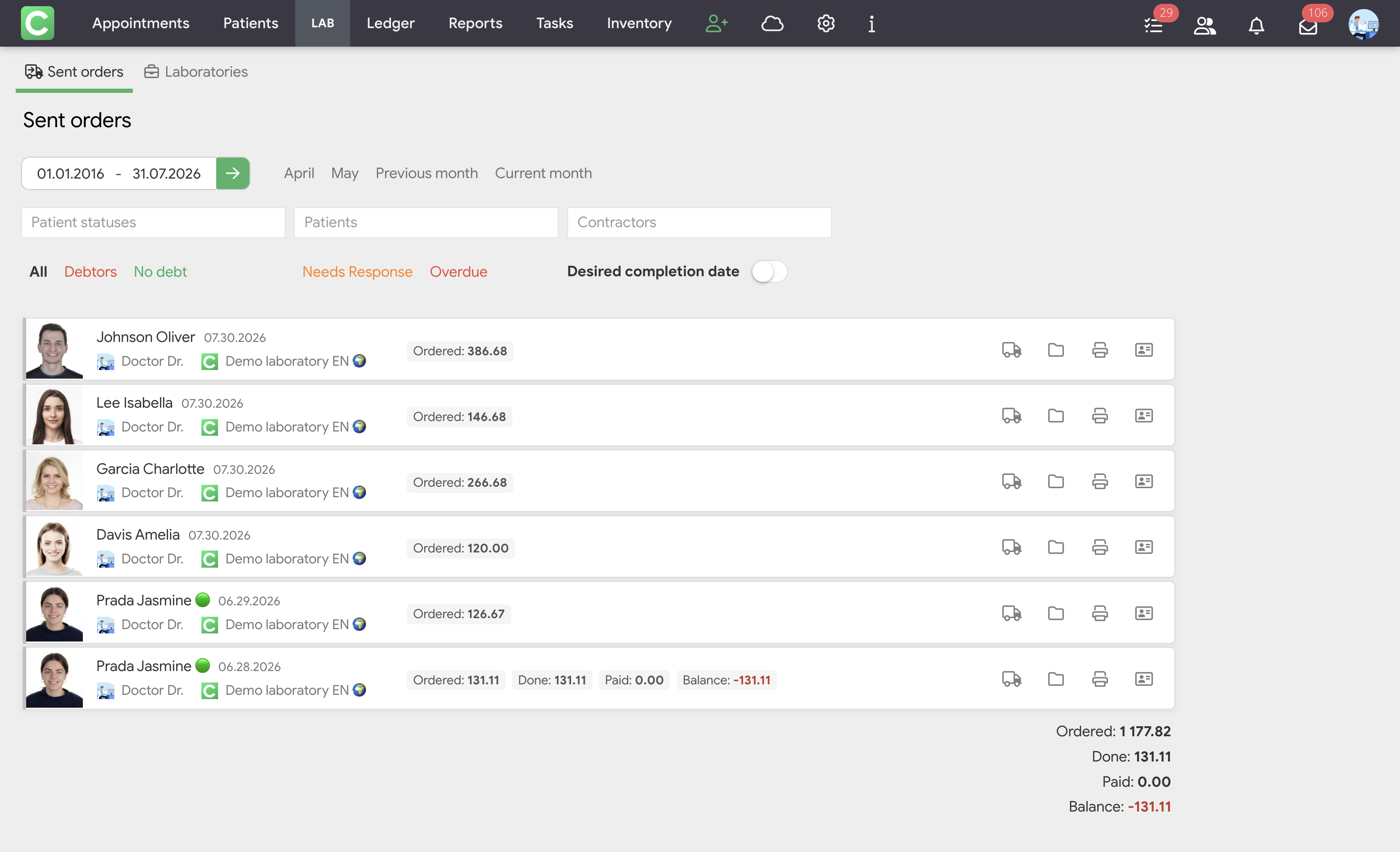Click Demo laboratory EN in Johnson Oliver row
This screenshot has width=1400, height=852.
287,361
